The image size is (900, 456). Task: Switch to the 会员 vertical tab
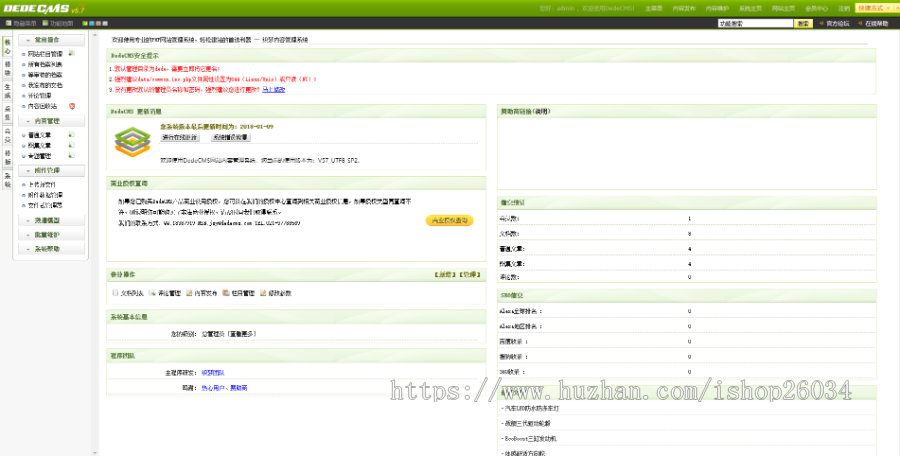7,136
